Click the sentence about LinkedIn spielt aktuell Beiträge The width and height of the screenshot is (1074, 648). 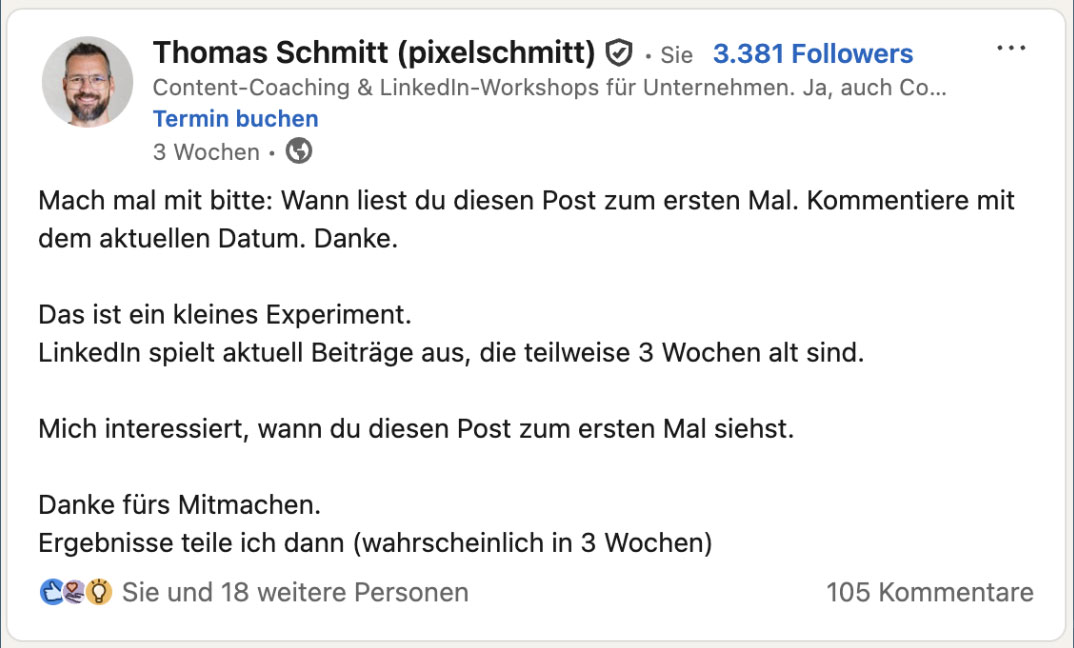[x=451, y=353]
